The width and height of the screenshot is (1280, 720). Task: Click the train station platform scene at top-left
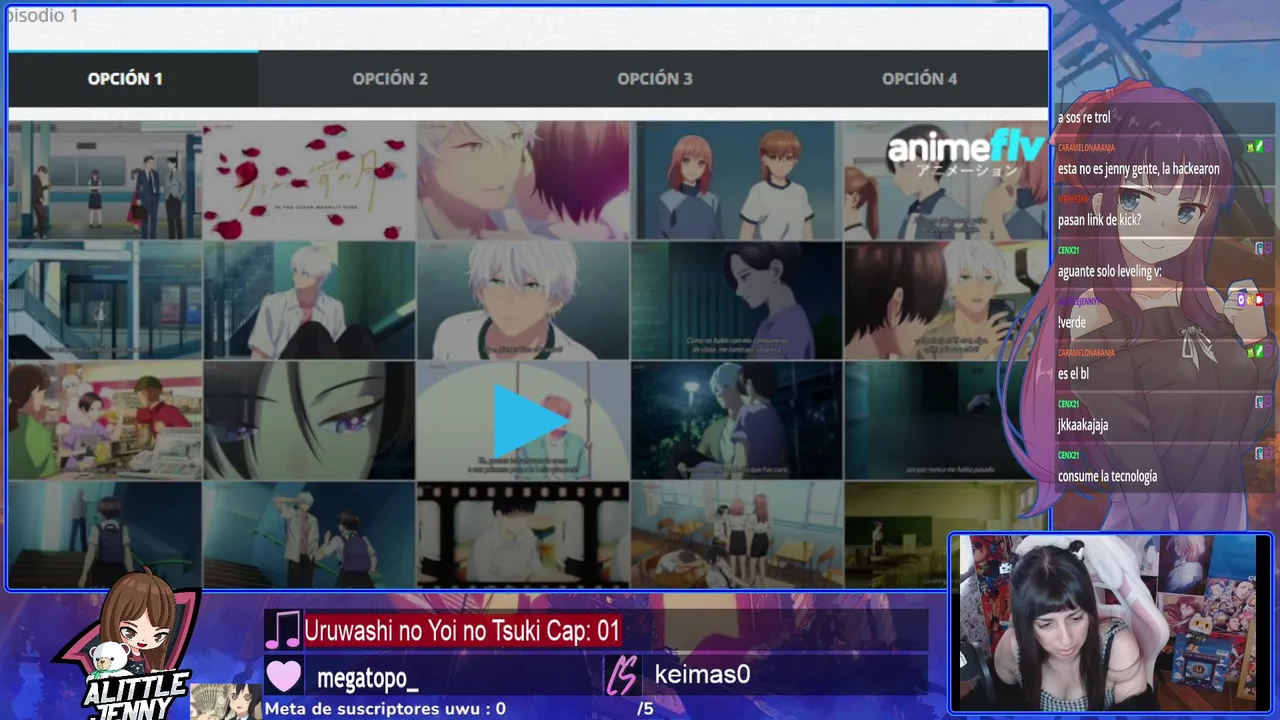click(x=105, y=181)
